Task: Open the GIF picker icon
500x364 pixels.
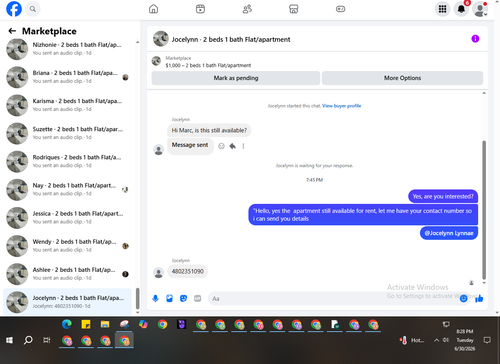Action: (x=198, y=298)
